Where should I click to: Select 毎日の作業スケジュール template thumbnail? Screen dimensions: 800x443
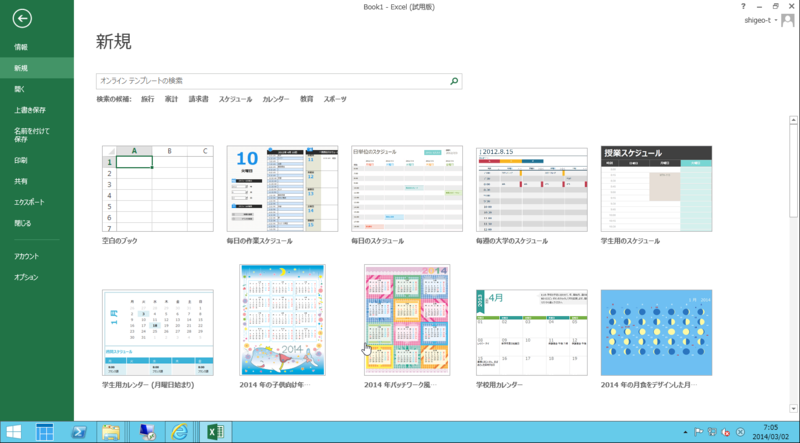282,189
